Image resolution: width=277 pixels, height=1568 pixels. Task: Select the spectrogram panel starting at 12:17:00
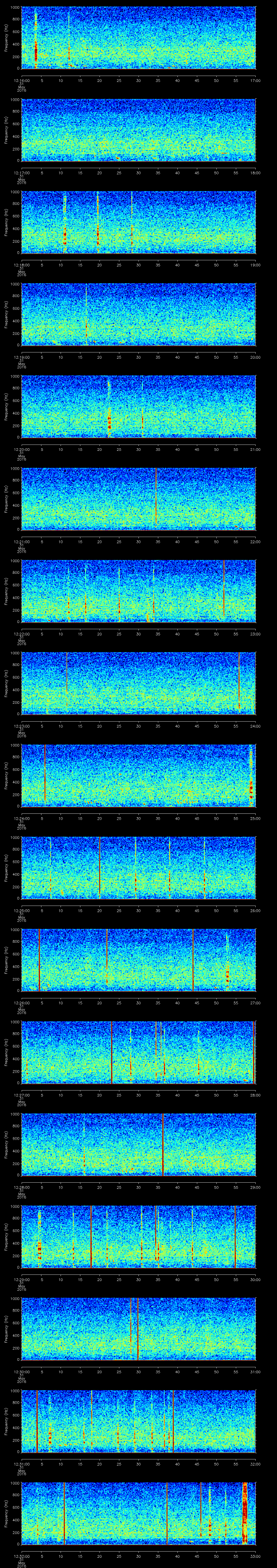(x=139, y=130)
